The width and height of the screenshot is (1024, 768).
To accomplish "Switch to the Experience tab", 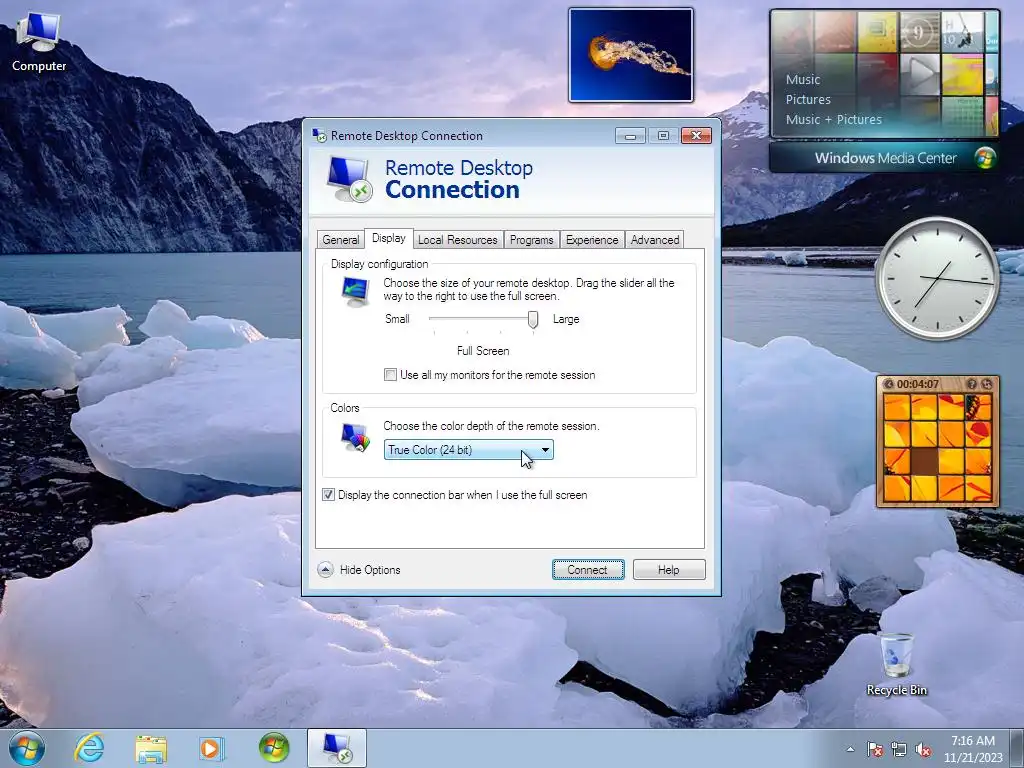I will coord(592,240).
